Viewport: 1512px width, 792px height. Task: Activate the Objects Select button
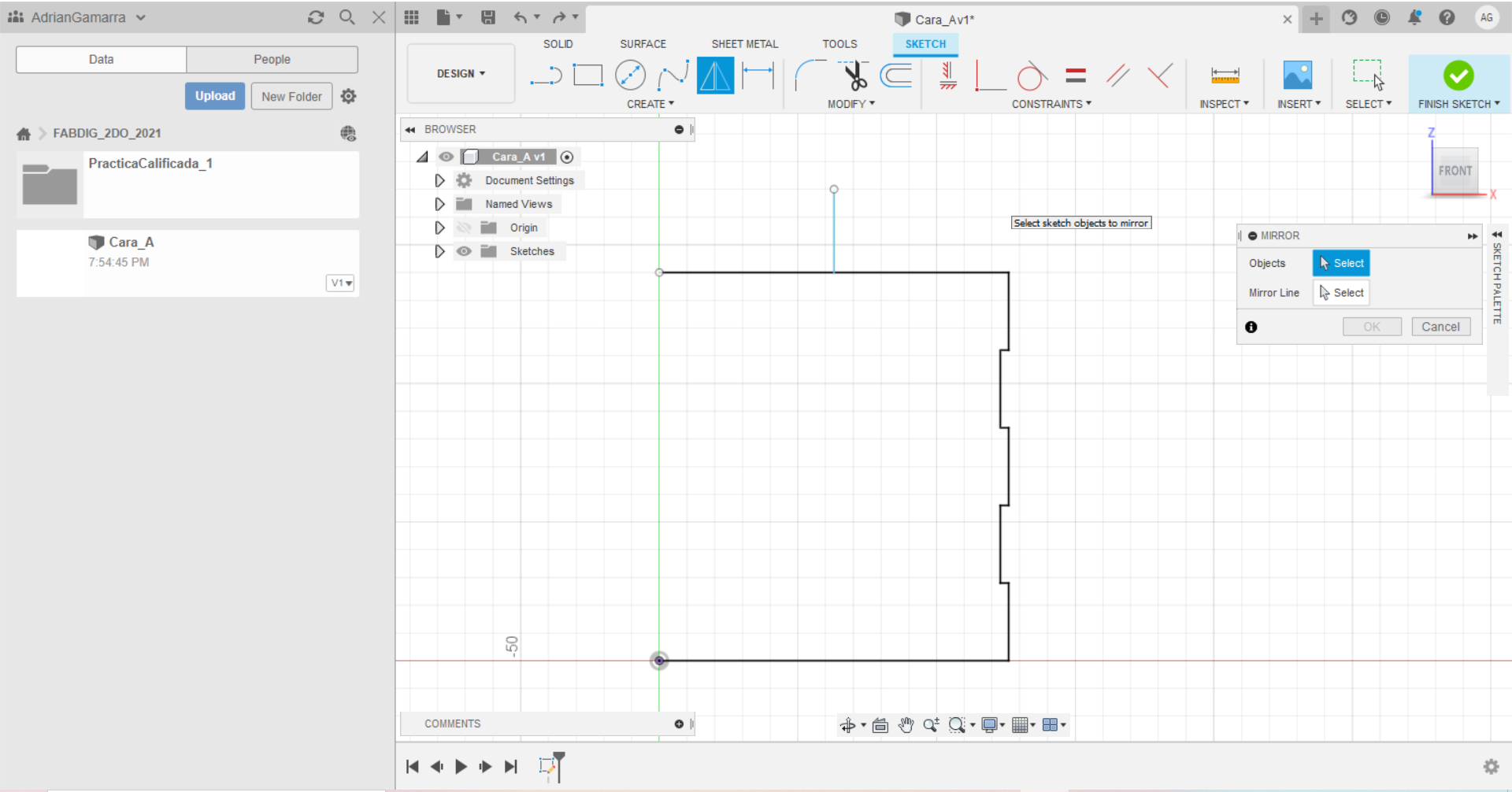point(1341,263)
